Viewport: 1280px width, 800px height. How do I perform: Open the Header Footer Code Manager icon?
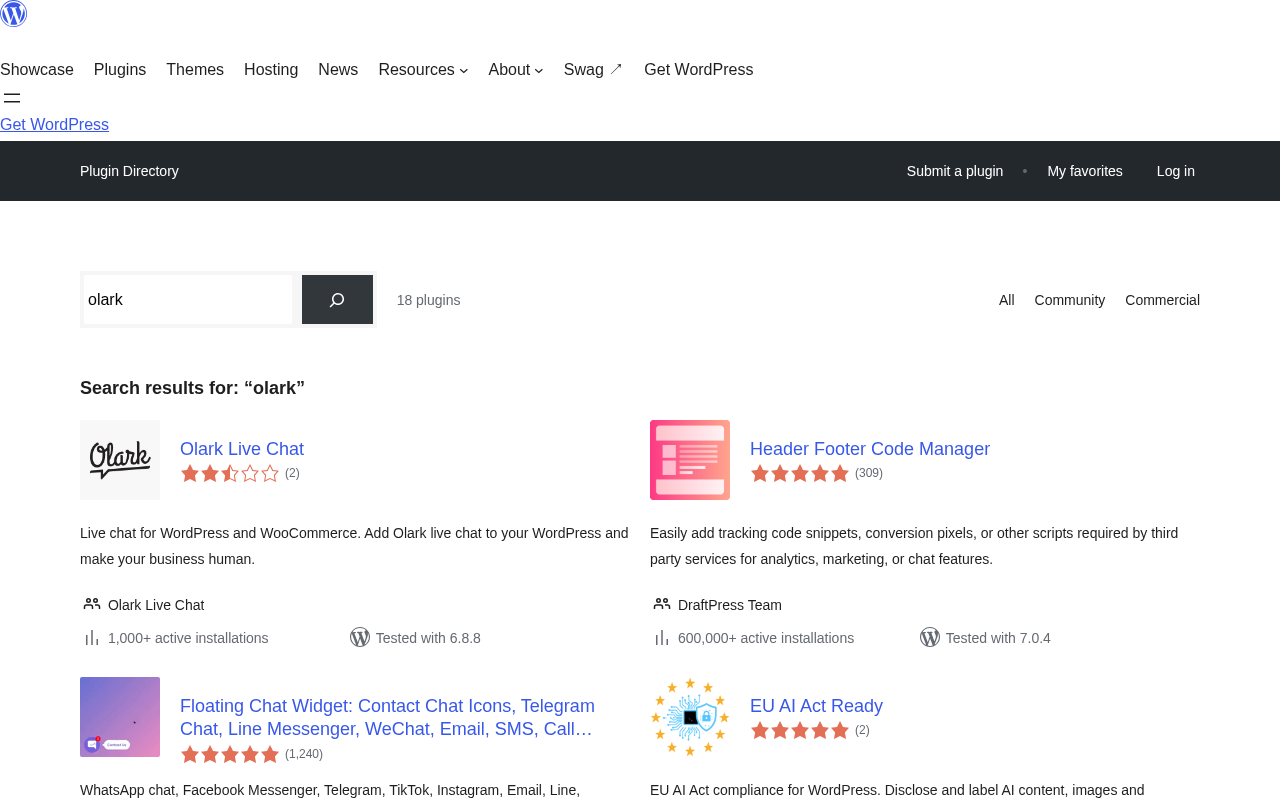pos(690,460)
